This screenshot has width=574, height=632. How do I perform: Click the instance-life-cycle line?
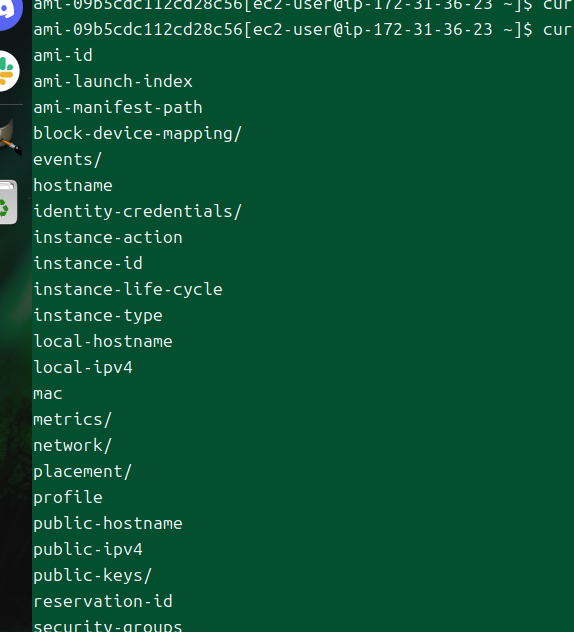pos(128,290)
